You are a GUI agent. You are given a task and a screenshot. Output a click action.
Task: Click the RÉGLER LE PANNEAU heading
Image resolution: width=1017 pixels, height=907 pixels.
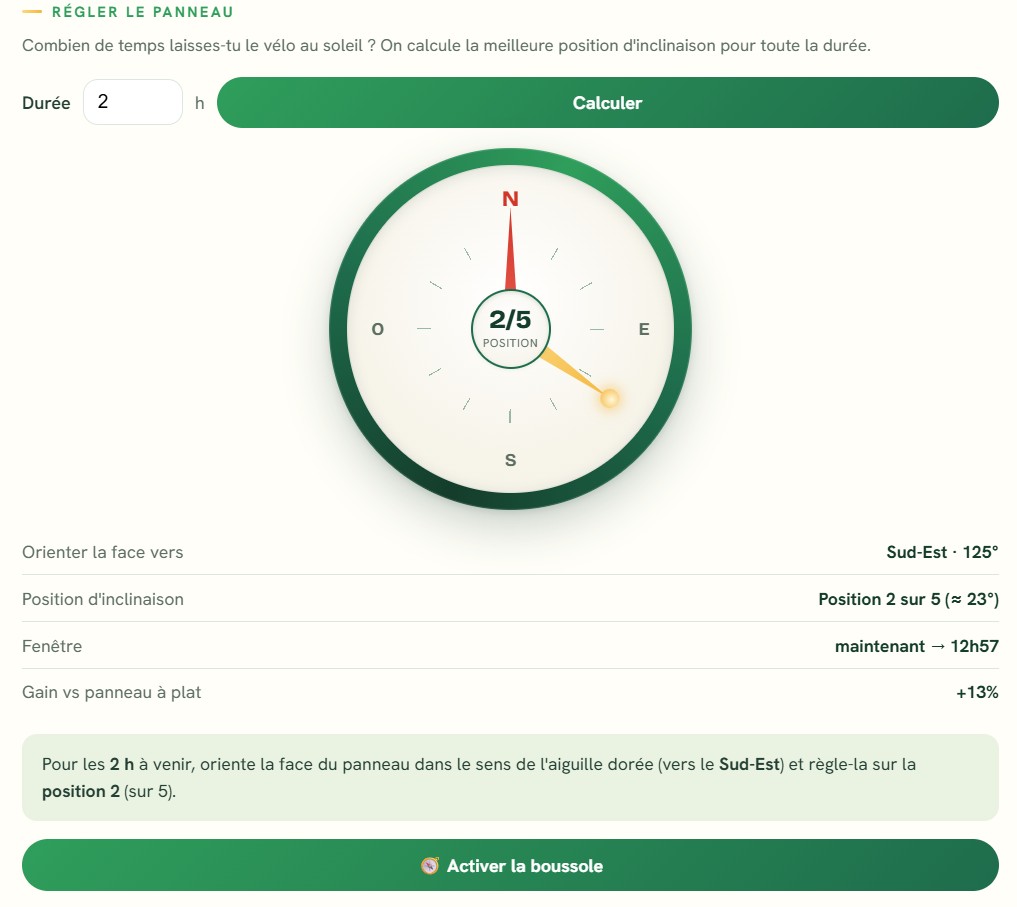142,12
